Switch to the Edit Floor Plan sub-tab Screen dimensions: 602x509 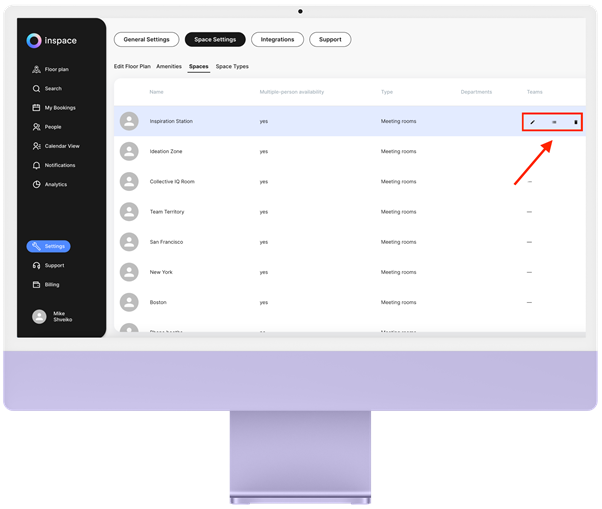click(132, 66)
